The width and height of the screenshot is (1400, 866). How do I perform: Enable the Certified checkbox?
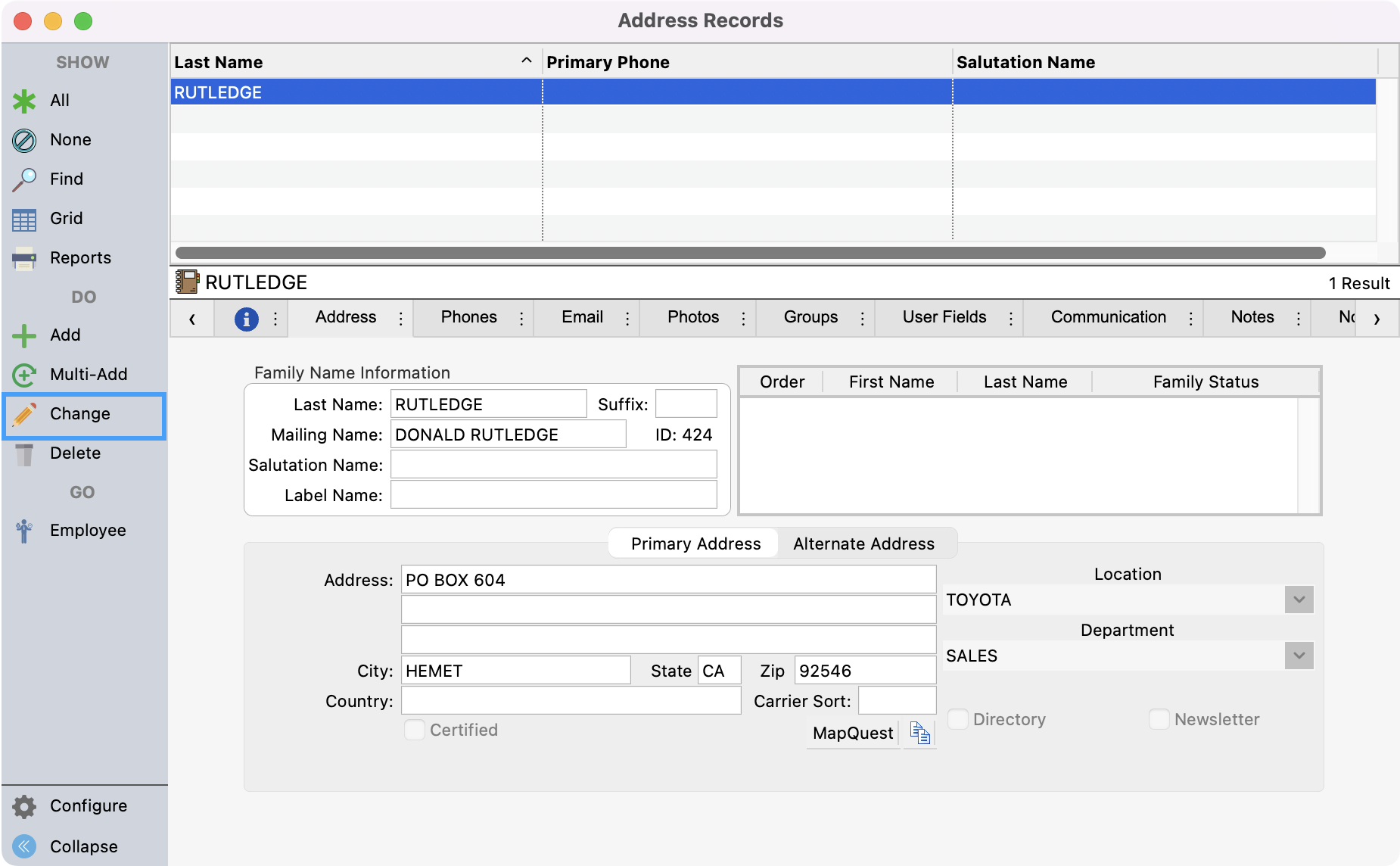point(414,730)
